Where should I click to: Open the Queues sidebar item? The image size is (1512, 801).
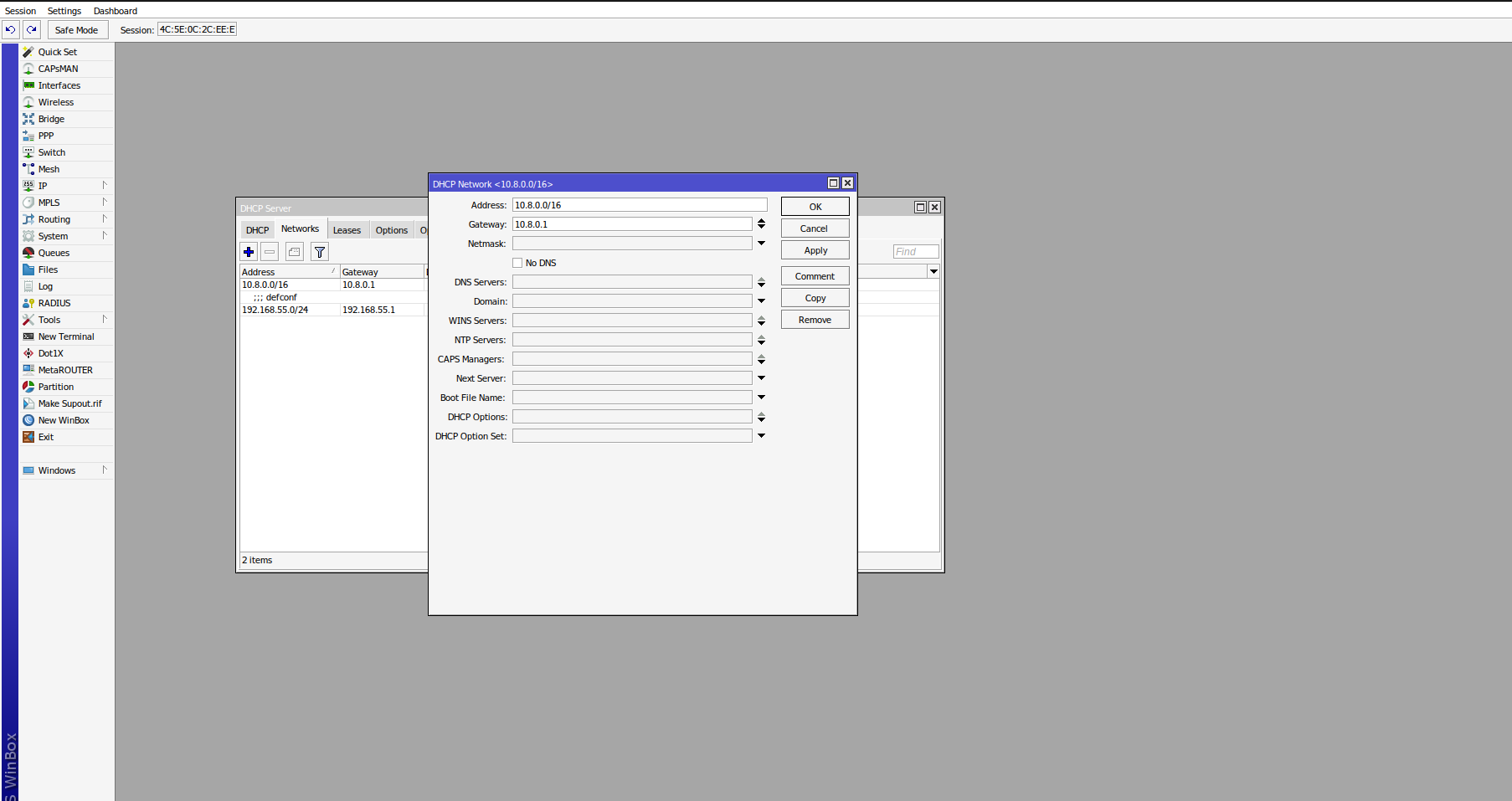click(54, 253)
